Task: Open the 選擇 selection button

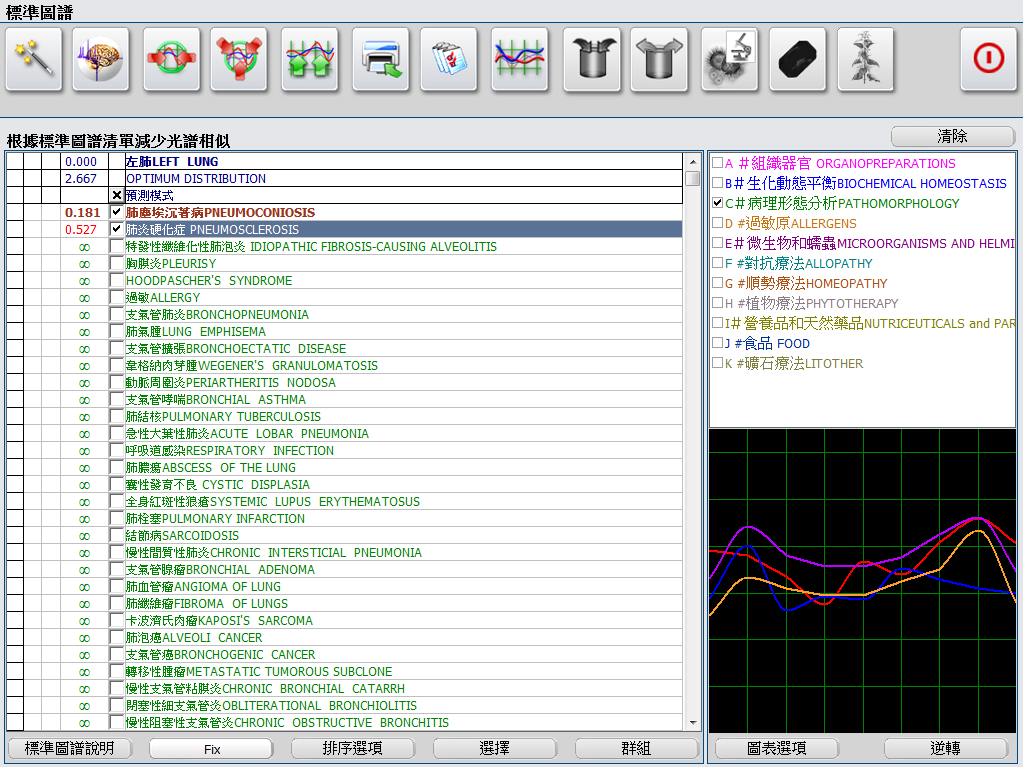Action: click(x=494, y=748)
